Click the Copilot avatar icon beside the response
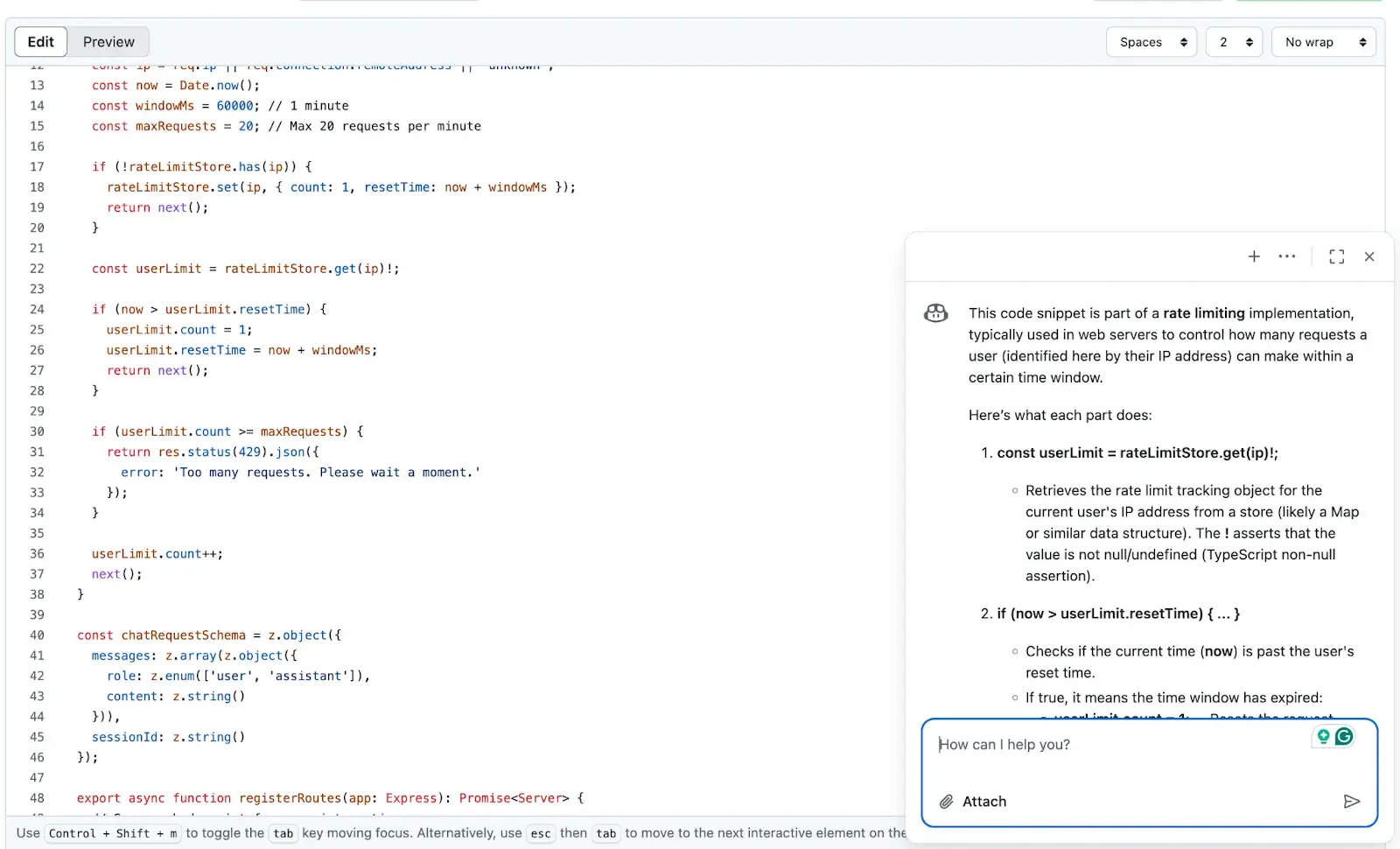Screen dimensions: 1400x849 (x=936, y=313)
